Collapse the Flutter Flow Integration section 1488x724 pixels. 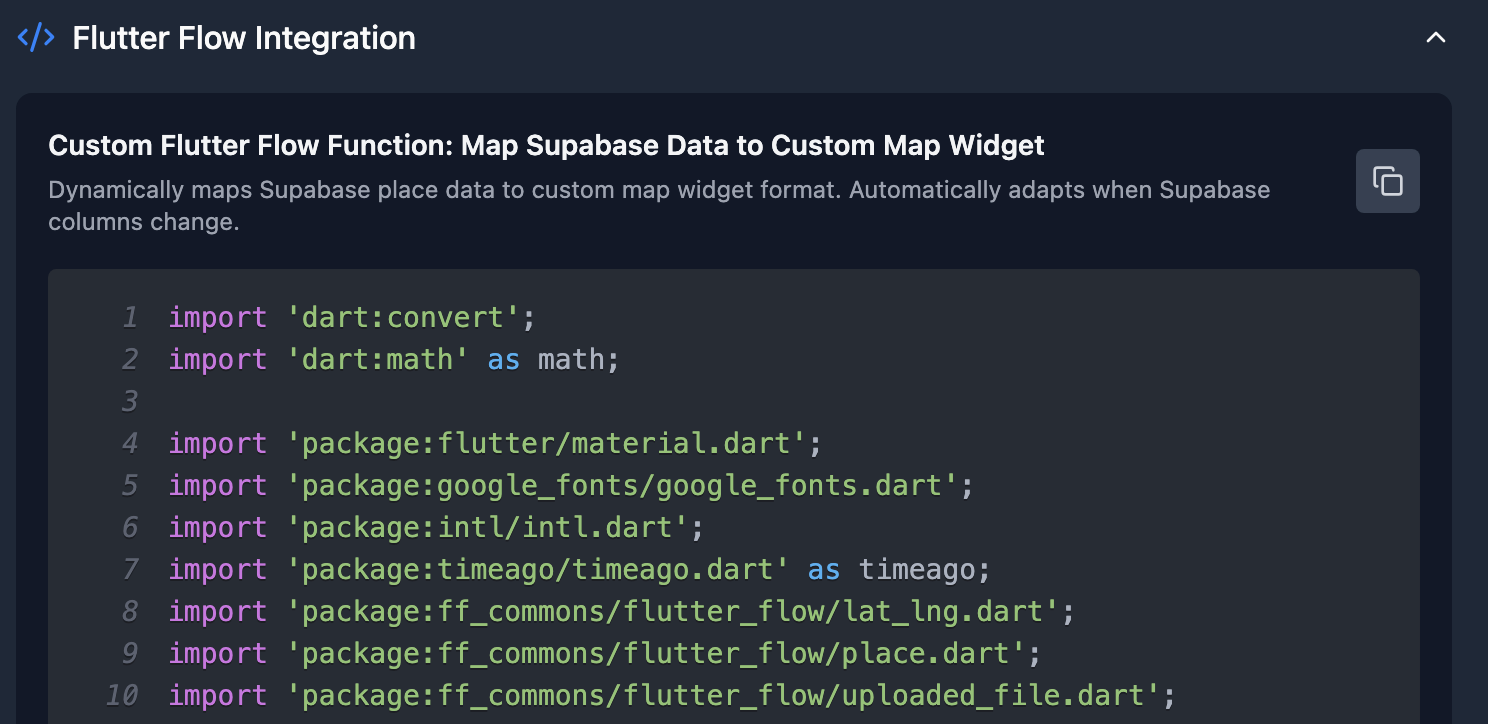pos(1435,38)
